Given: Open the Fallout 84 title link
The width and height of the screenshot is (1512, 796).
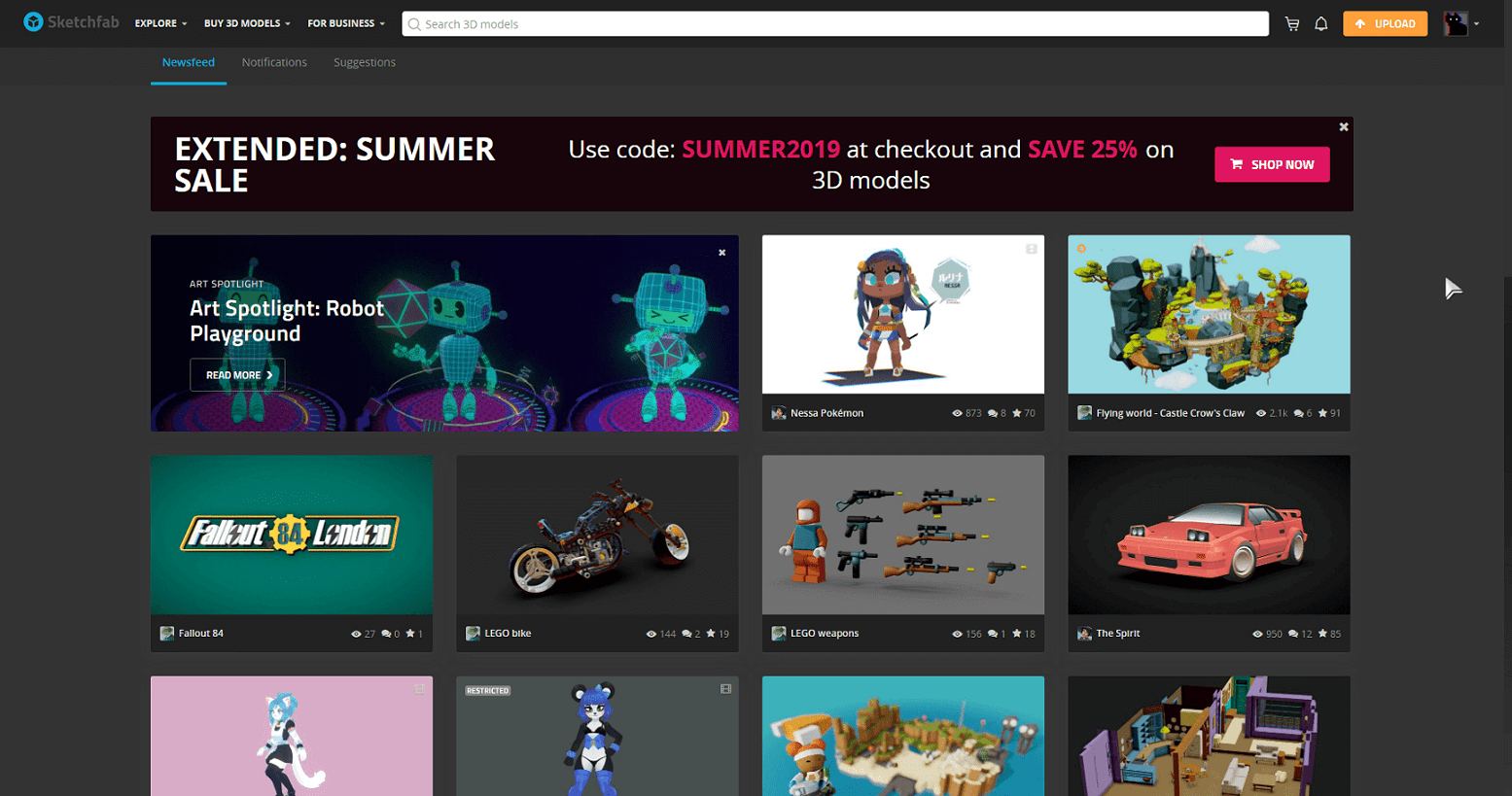Looking at the screenshot, I should tap(201, 634).
